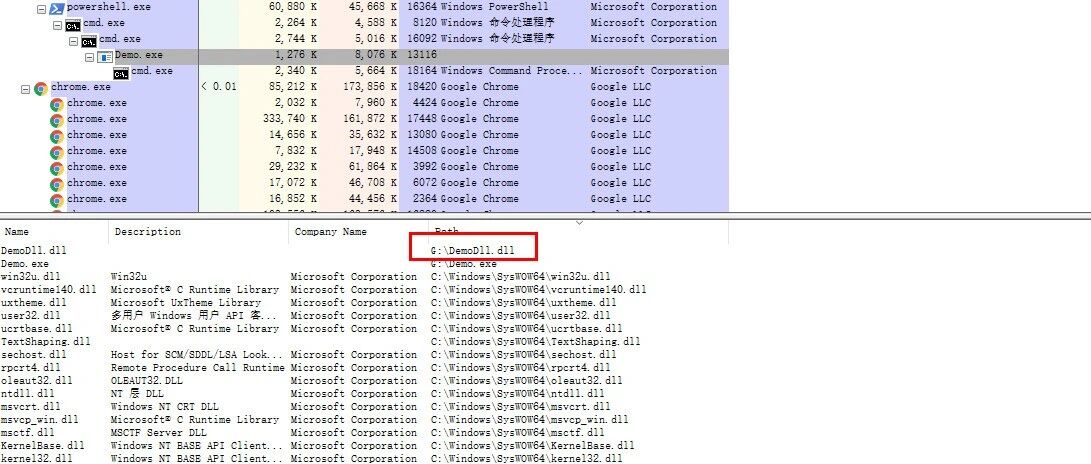Click the cmd.exe icon with PID 8120
The image size is (1091, 464).
coord(73,24)
